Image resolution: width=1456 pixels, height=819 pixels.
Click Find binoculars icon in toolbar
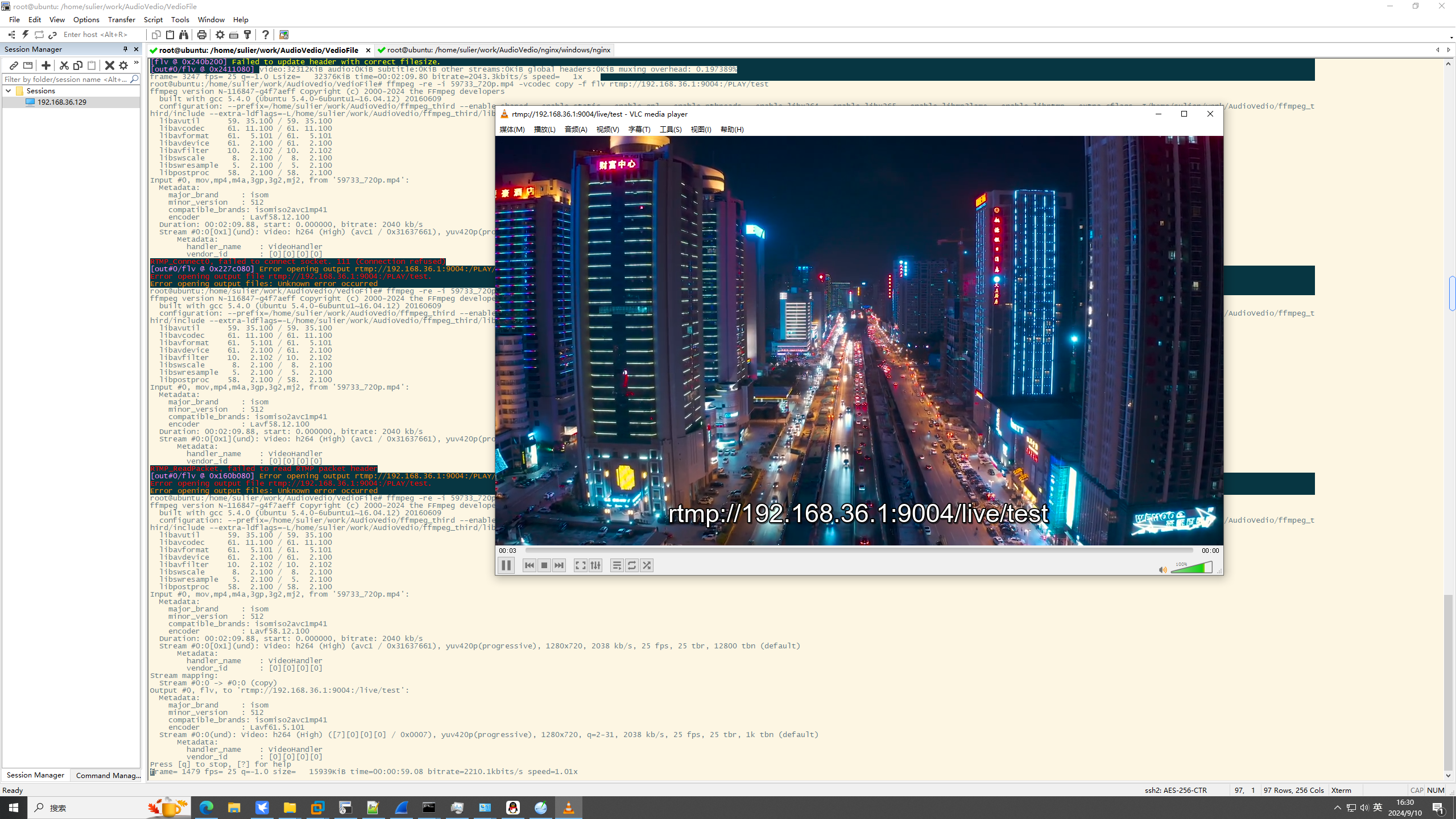tap(184, 35)
